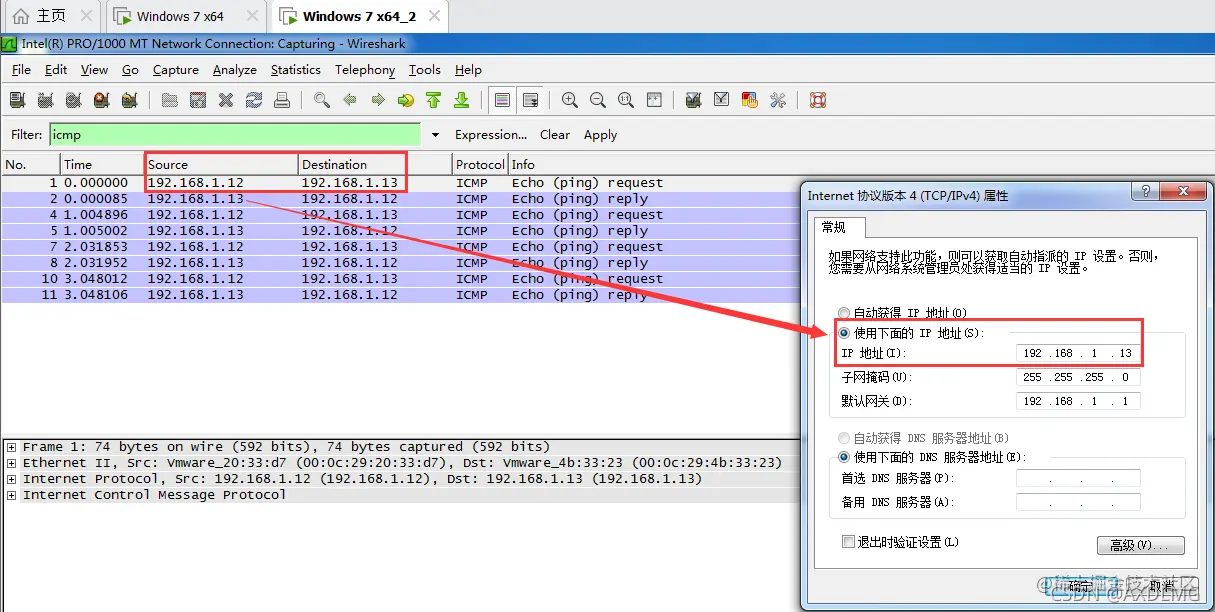The image size is (1215, 612).
Task: Click the 备用 DNS 服务器 field
Action: click(x=1078, y=502)
